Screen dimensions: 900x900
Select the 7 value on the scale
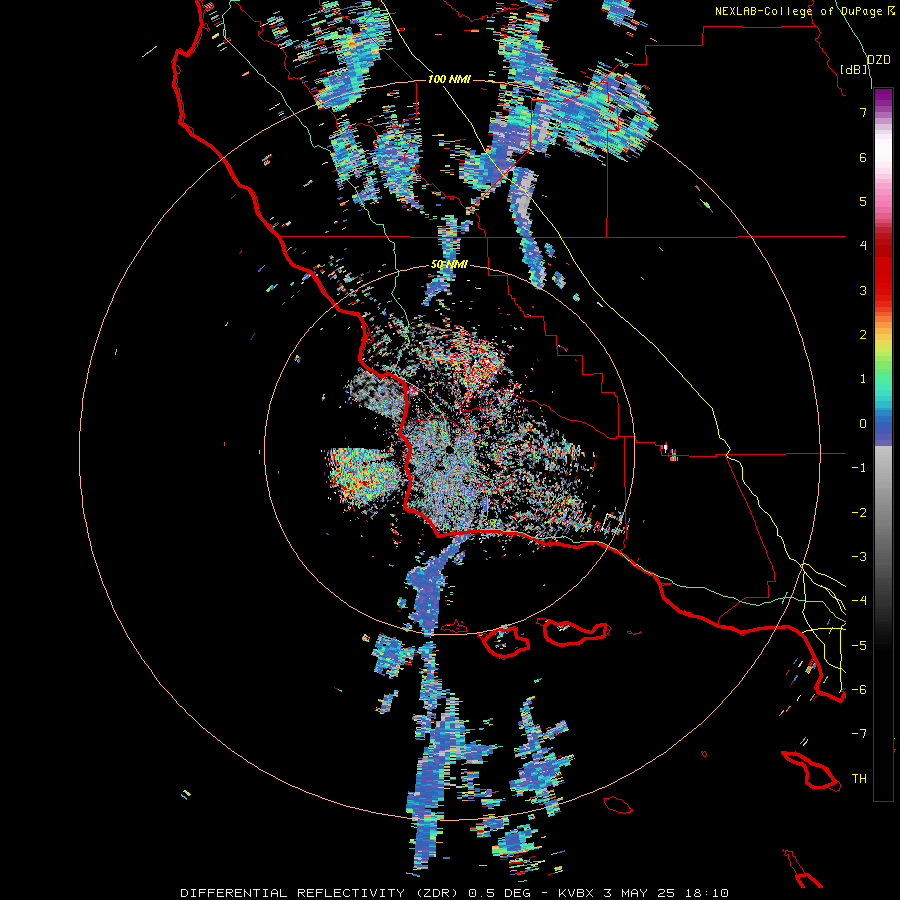point(863,112)
